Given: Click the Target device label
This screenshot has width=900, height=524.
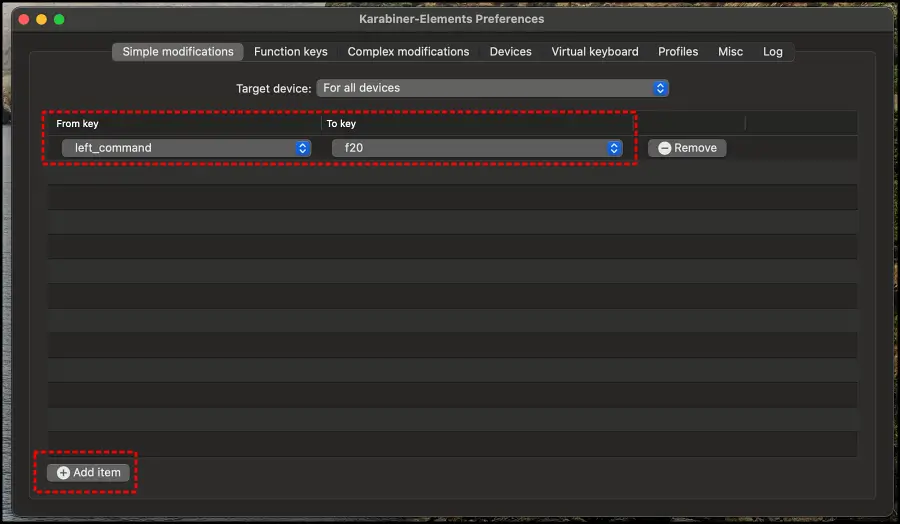Looking at the screenshot, I should tap(273, 88).
